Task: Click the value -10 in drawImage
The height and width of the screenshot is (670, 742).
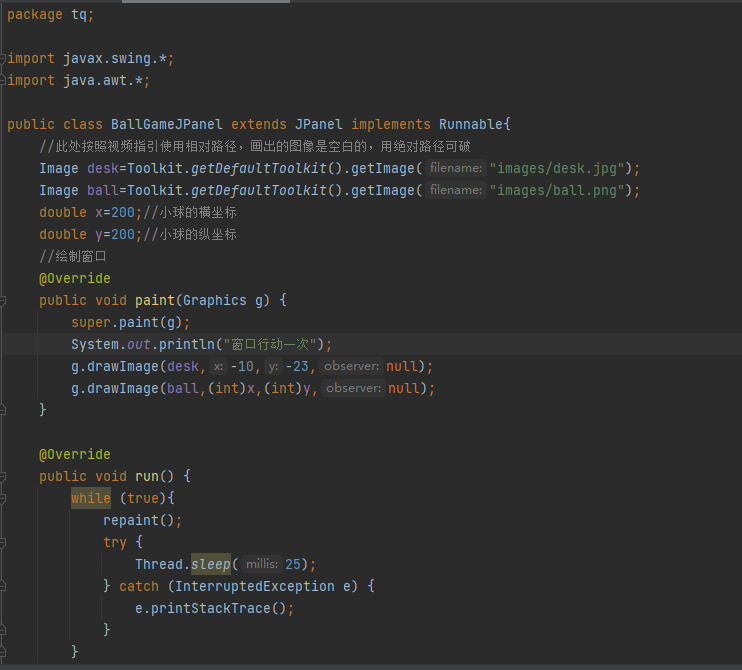Action: tap(242, 367)
